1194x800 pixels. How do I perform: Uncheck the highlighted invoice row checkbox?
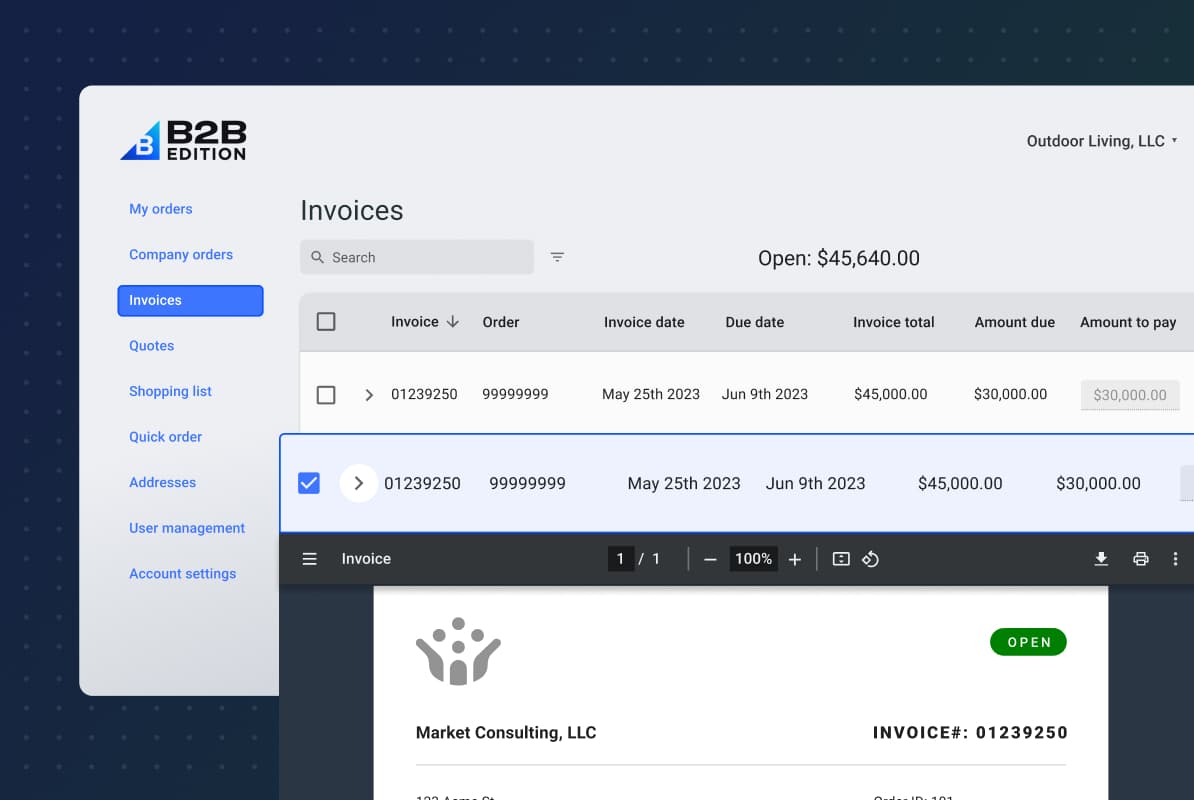(x=309, y=484)
